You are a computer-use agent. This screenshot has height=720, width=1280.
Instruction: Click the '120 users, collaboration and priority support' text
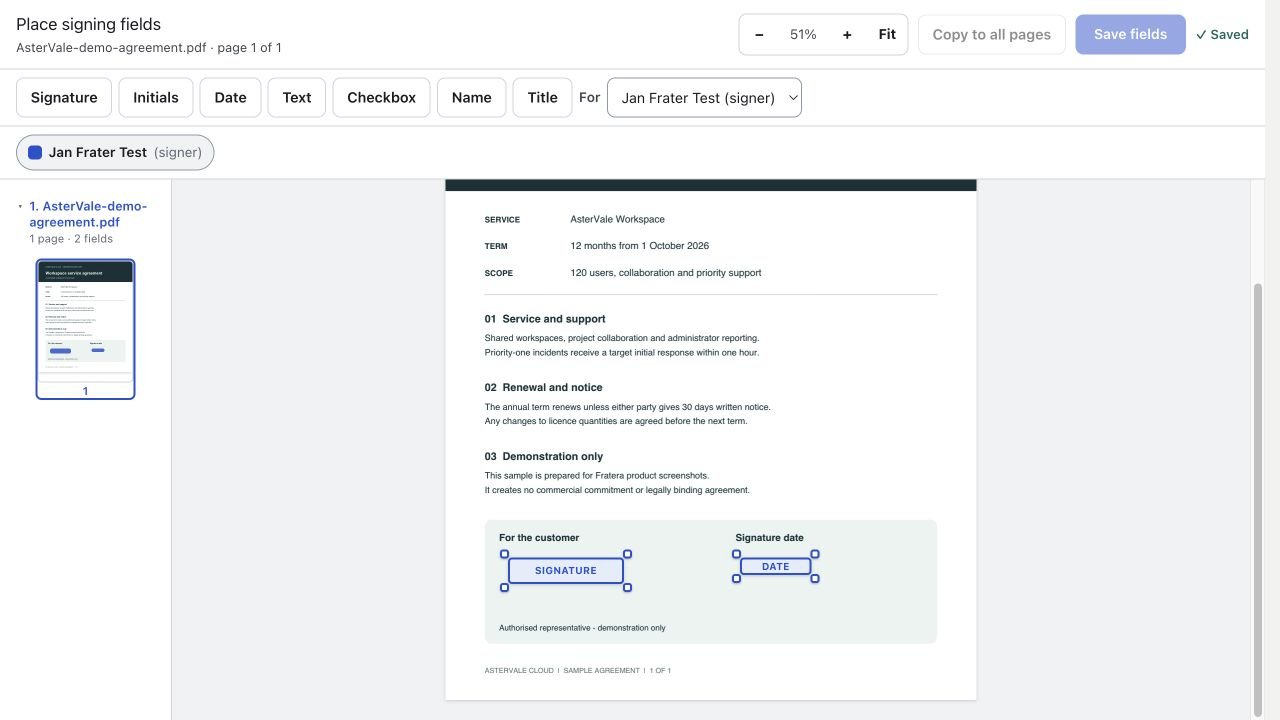tap(666, 273)
